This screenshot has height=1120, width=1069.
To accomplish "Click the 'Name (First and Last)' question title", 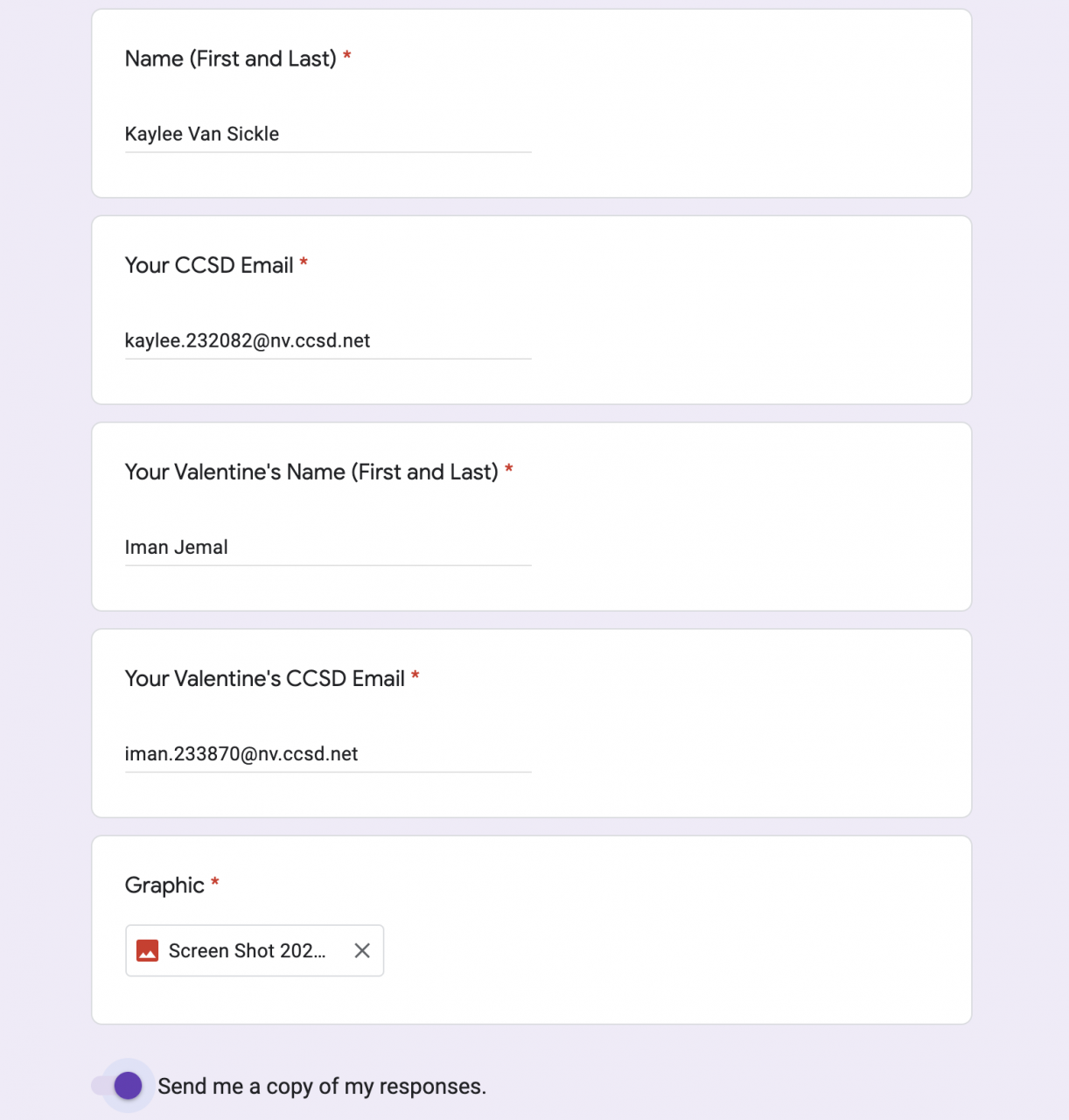I will (x=230, y=59).
